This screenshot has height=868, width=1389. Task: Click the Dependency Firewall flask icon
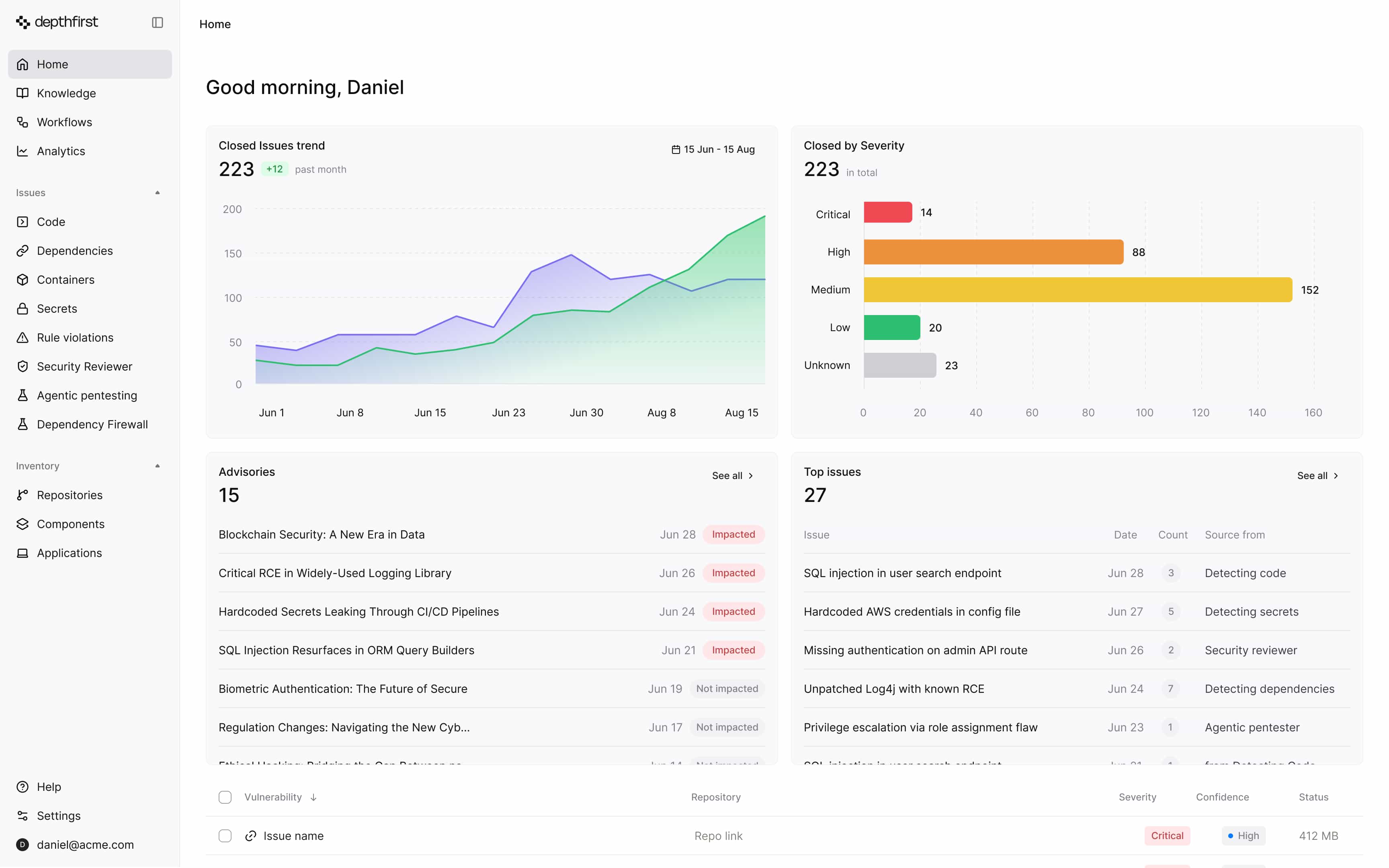point(23,424)
